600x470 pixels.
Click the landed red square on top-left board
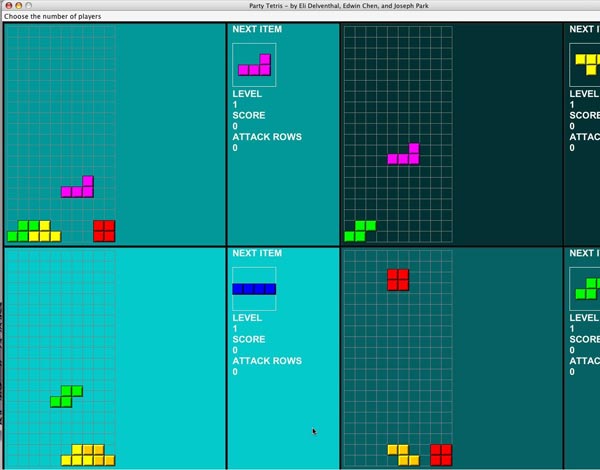pos(104,231)
